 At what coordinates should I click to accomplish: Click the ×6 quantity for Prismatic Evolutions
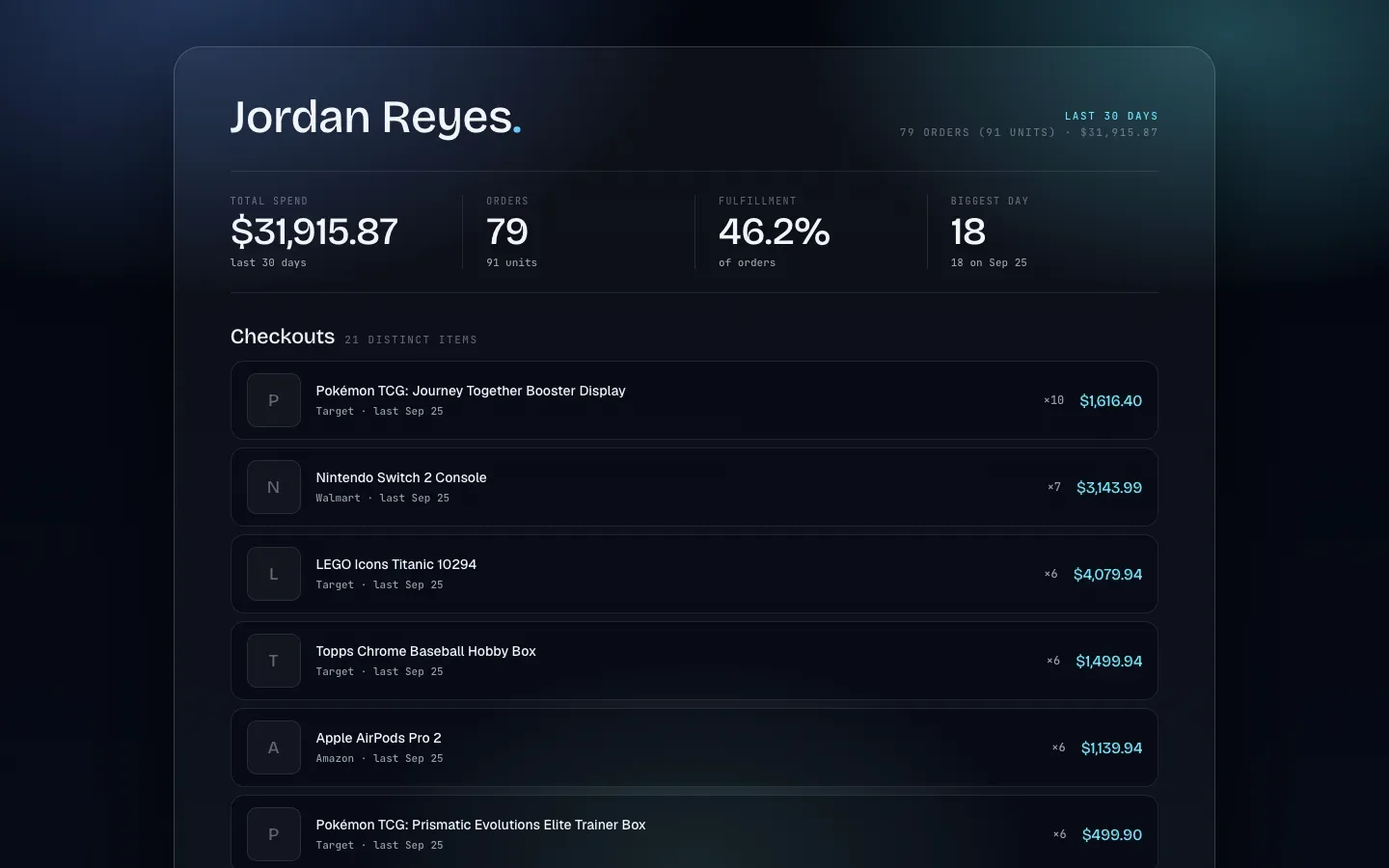[x=1059, y=834]
